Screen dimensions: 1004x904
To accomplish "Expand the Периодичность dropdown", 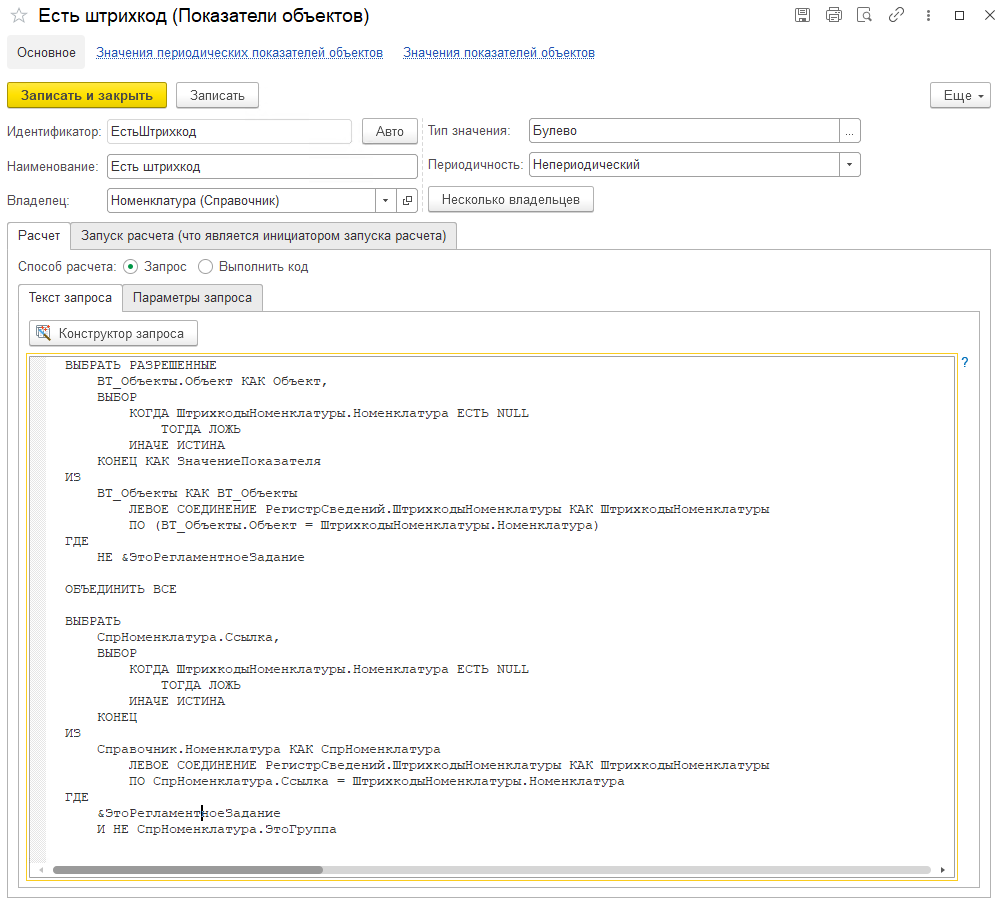I will (x=849, y=165).
